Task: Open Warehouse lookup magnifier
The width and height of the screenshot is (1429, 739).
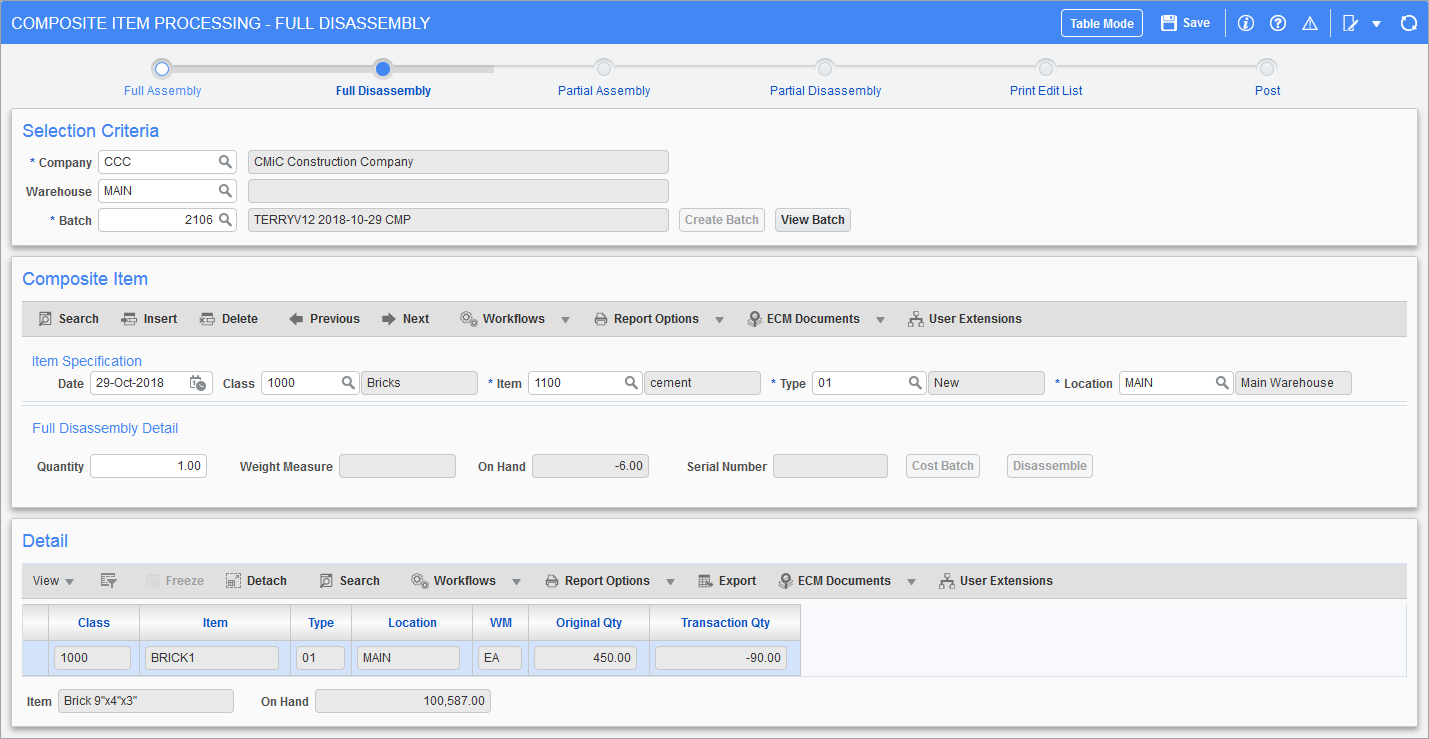Action: pyautogui.click(x=226, y=191)
